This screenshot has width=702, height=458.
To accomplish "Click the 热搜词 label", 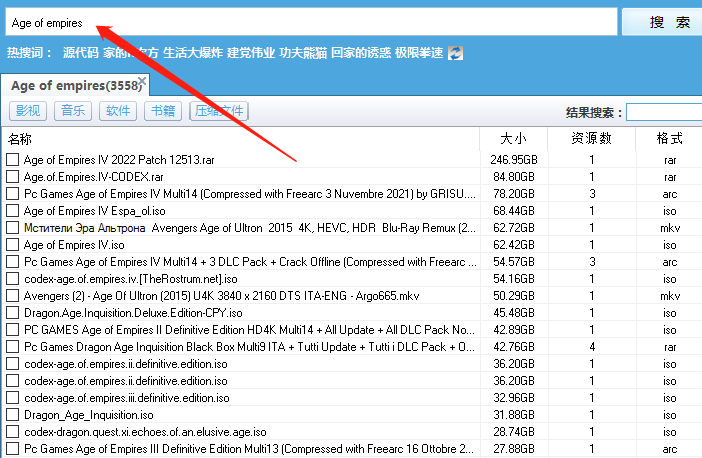I will click(30, 53).
